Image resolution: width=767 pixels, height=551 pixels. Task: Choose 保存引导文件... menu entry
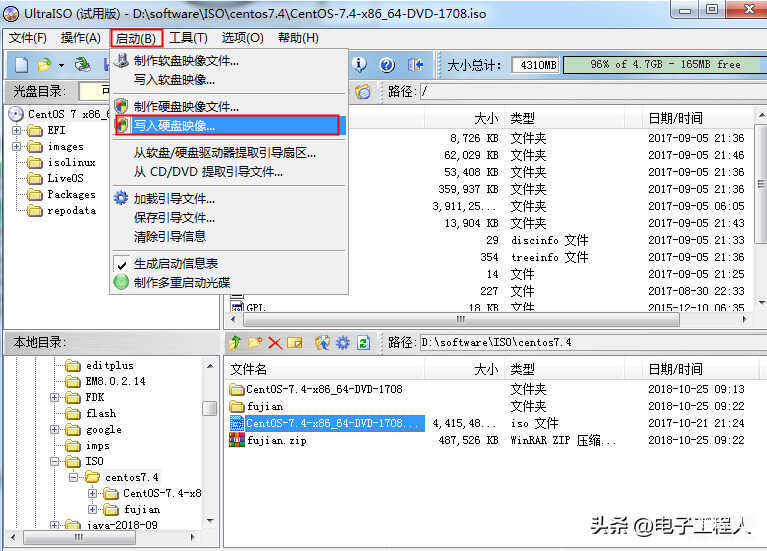tap(227, 217)
